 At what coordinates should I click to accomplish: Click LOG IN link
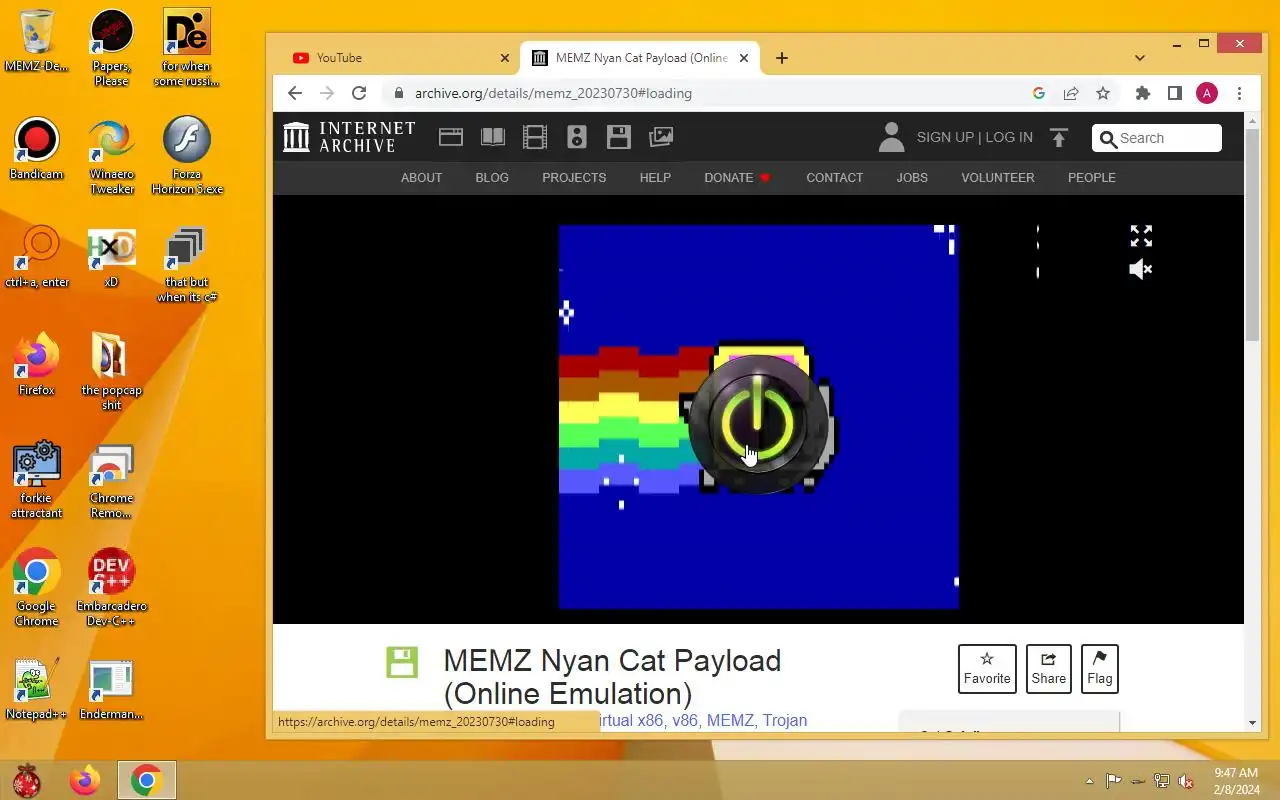pyautogui.click(x=1009, y=137)
